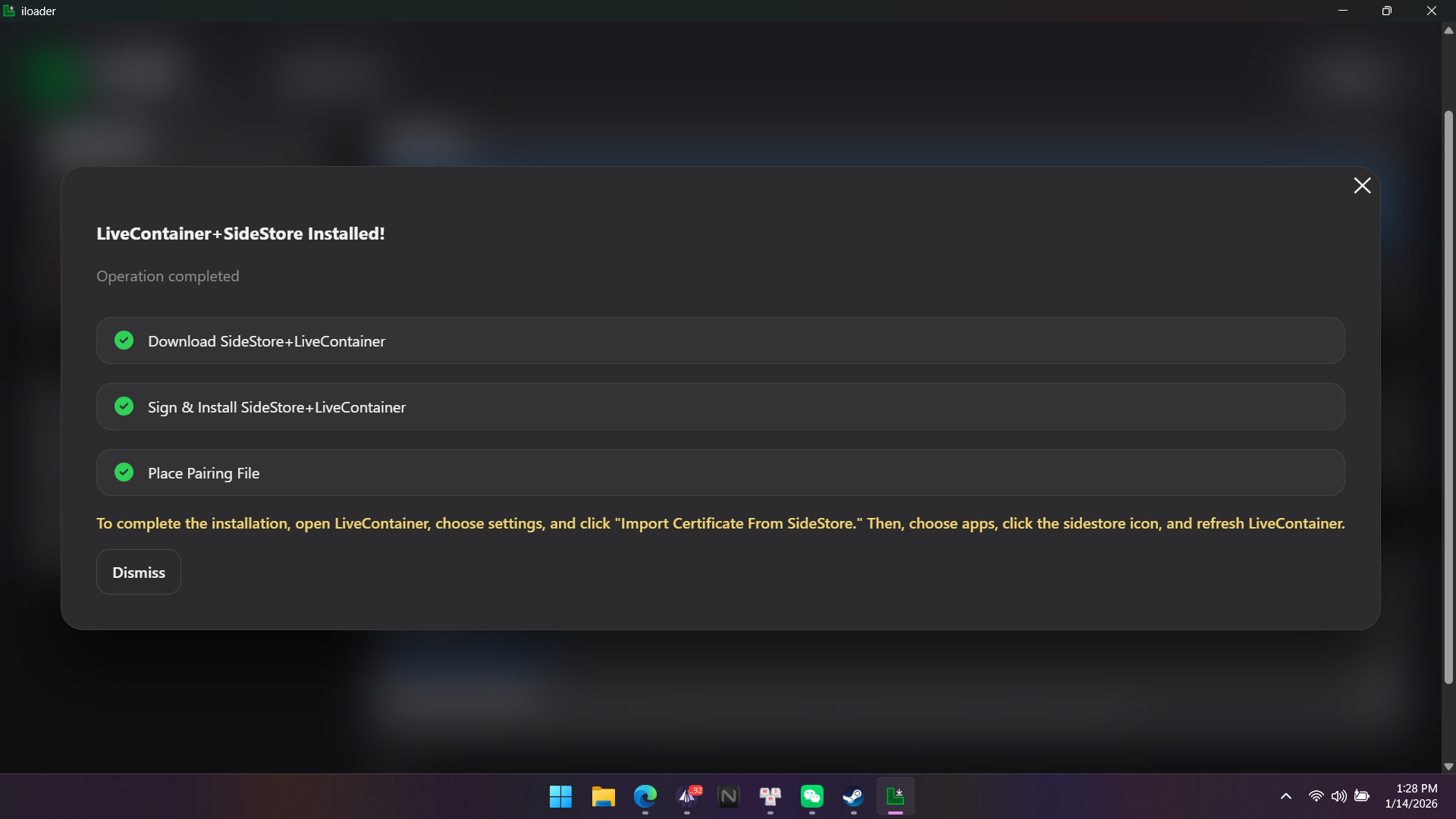The height and width of the screenshot is (819, 1456).
Task: Click the scrollbar down arrow
Action: (1448, 767)
